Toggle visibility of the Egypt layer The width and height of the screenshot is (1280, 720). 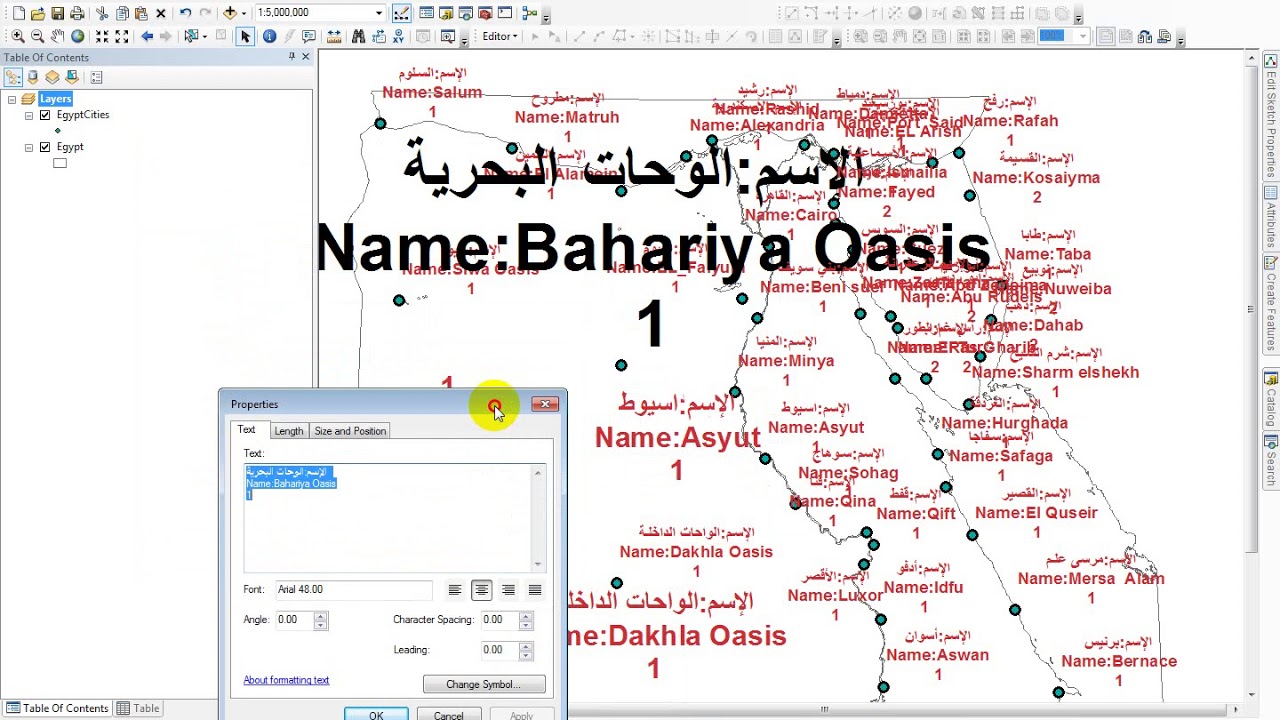45,147
